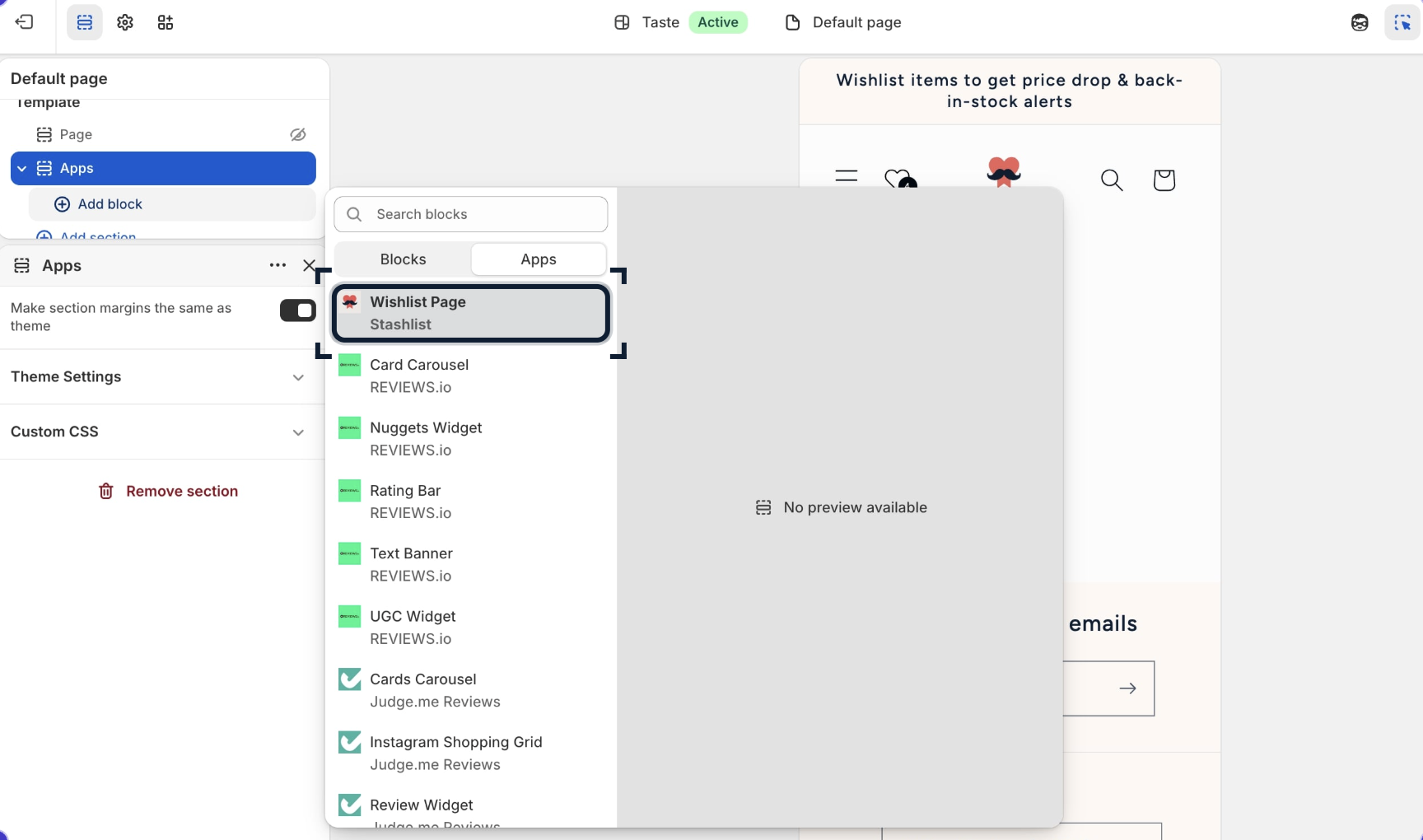The image size is (1423, 840).
Task: Select the Card Carousel REVIEWS.io block
Action: (471, 376)
